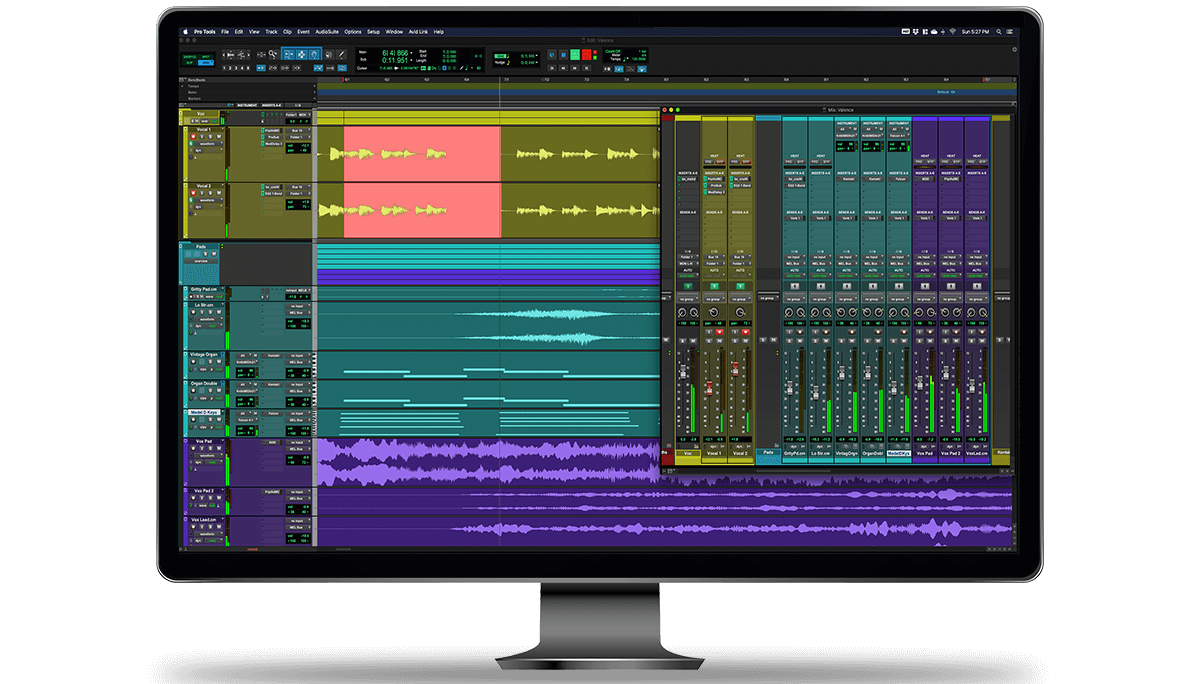Viewport: 1200px width, 684px height.
Task: Open the AudioSuite menu
Action: [327, 32]
